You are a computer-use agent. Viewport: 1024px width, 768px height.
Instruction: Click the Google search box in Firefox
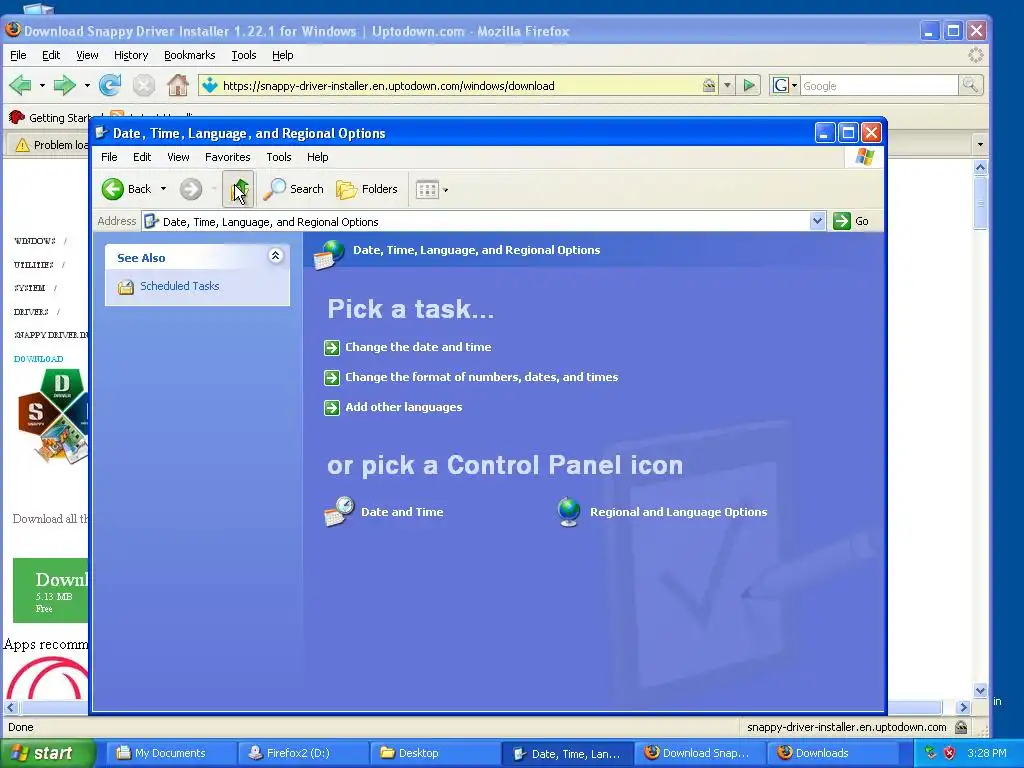click(879, 86)
